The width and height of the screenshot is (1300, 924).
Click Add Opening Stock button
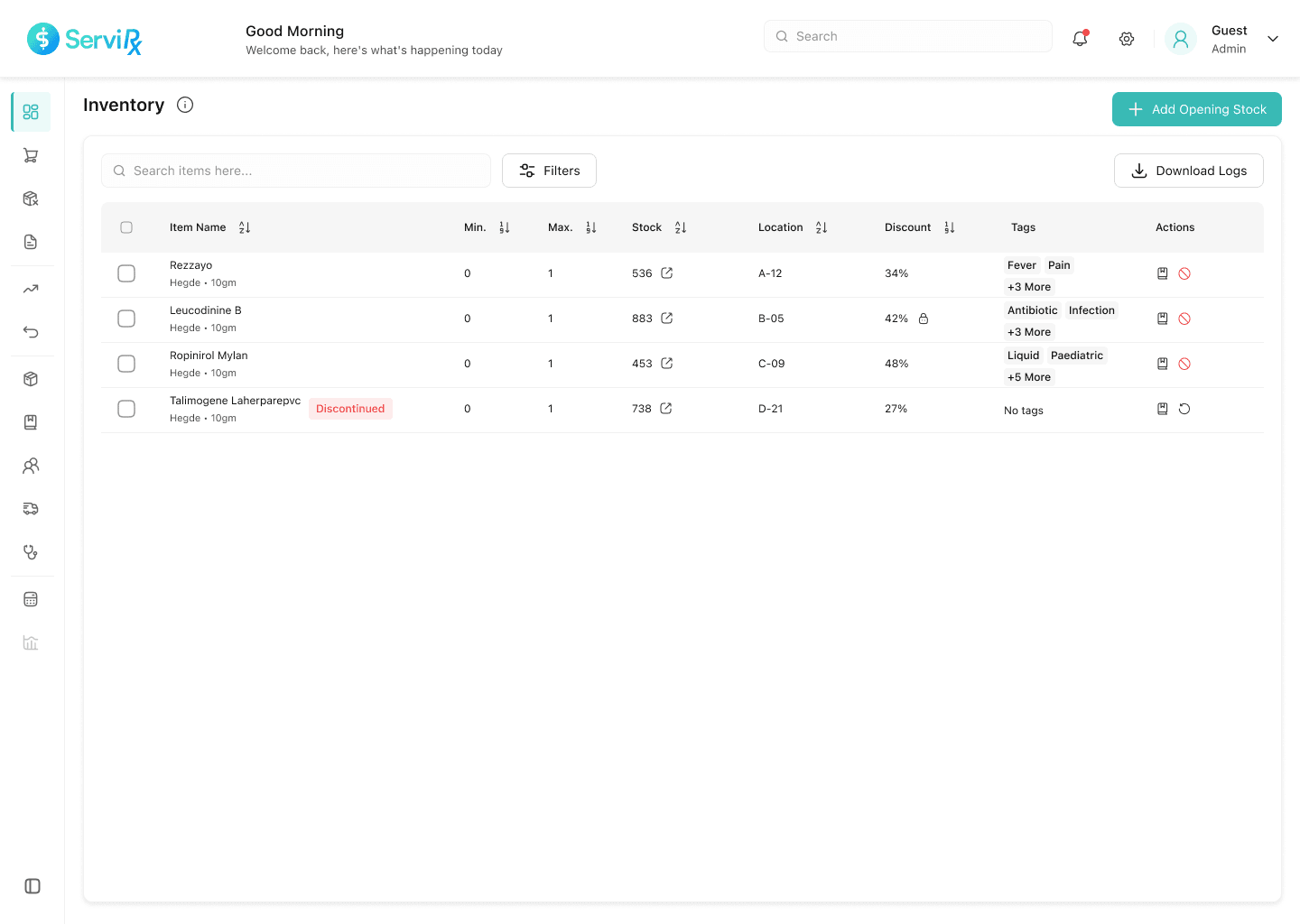tap(1196, 109)
